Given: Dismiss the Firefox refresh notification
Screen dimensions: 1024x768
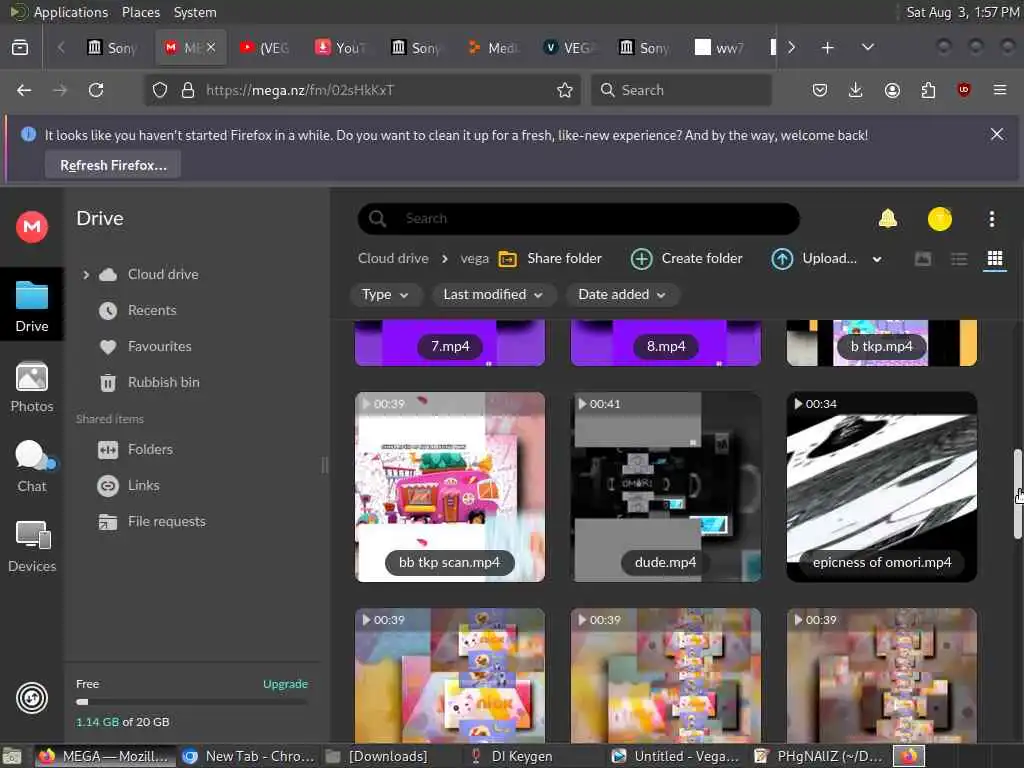Looking at the screenshot, I should pos(997,135).
